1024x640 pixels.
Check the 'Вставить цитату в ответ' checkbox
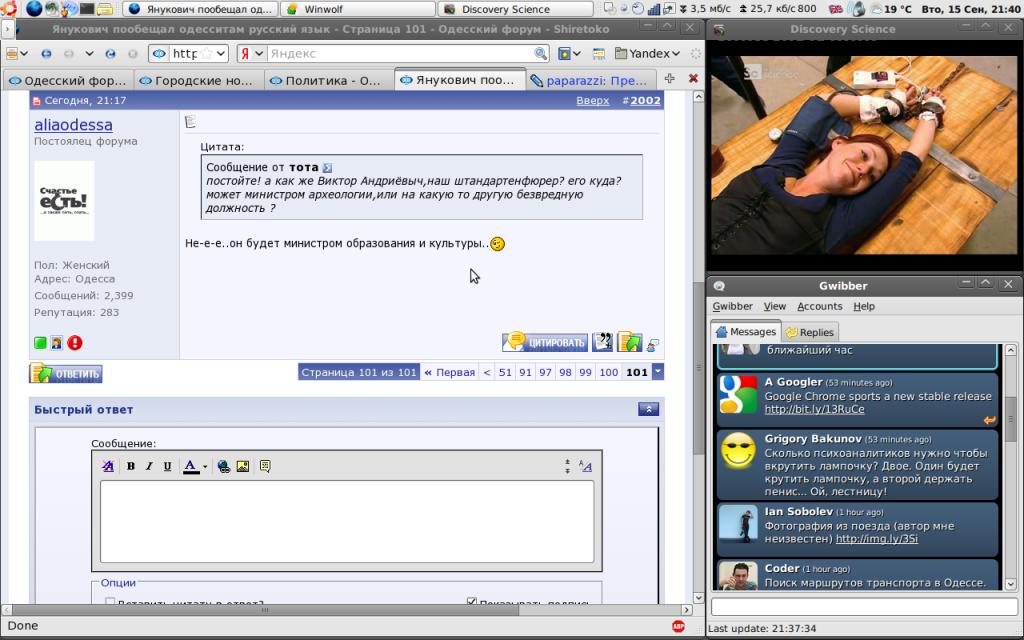pos(110,602)
